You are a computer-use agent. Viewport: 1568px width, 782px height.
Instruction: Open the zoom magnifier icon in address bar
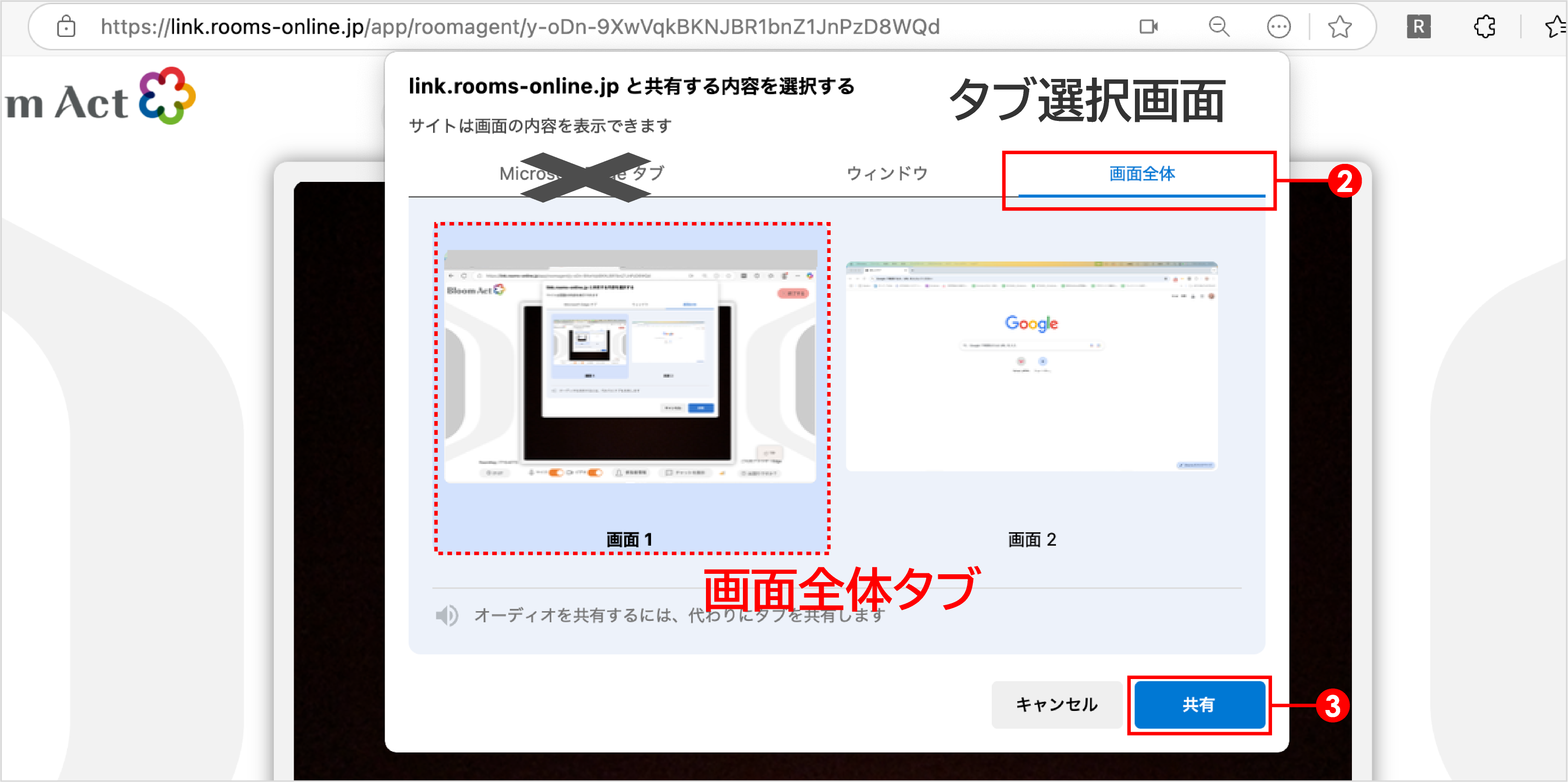tap(1219, 27)
